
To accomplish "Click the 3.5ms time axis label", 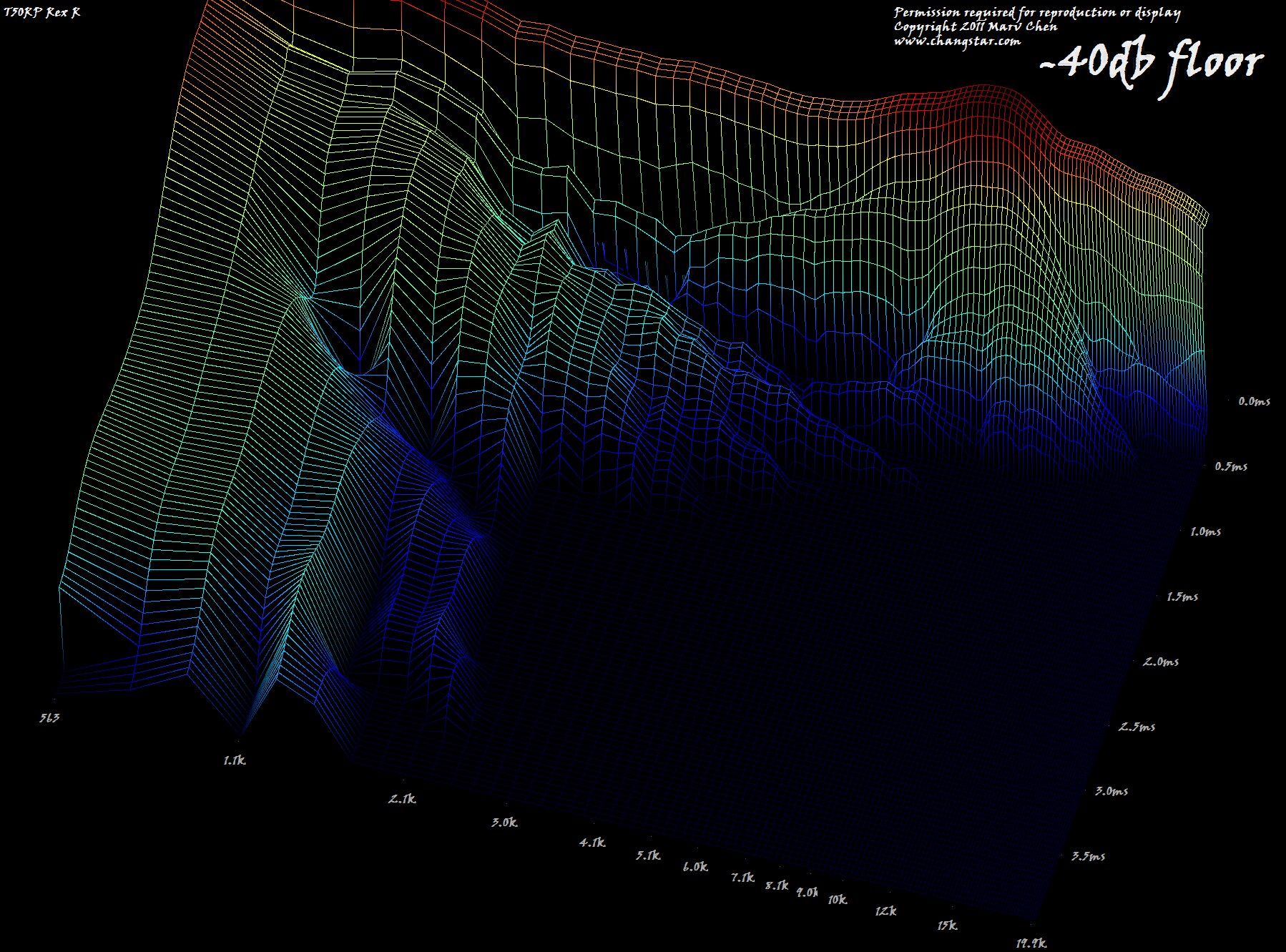I will [x=1089, y=856].
